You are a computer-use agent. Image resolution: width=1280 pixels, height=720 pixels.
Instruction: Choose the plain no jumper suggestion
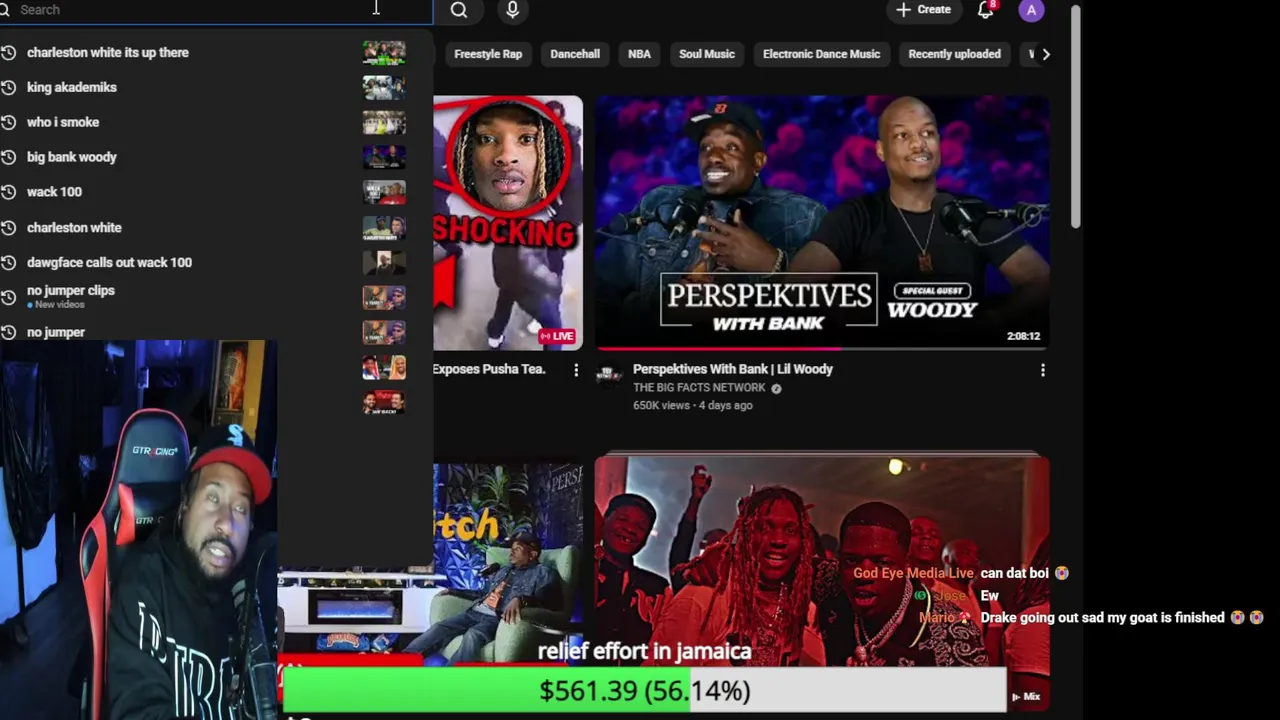56,332
